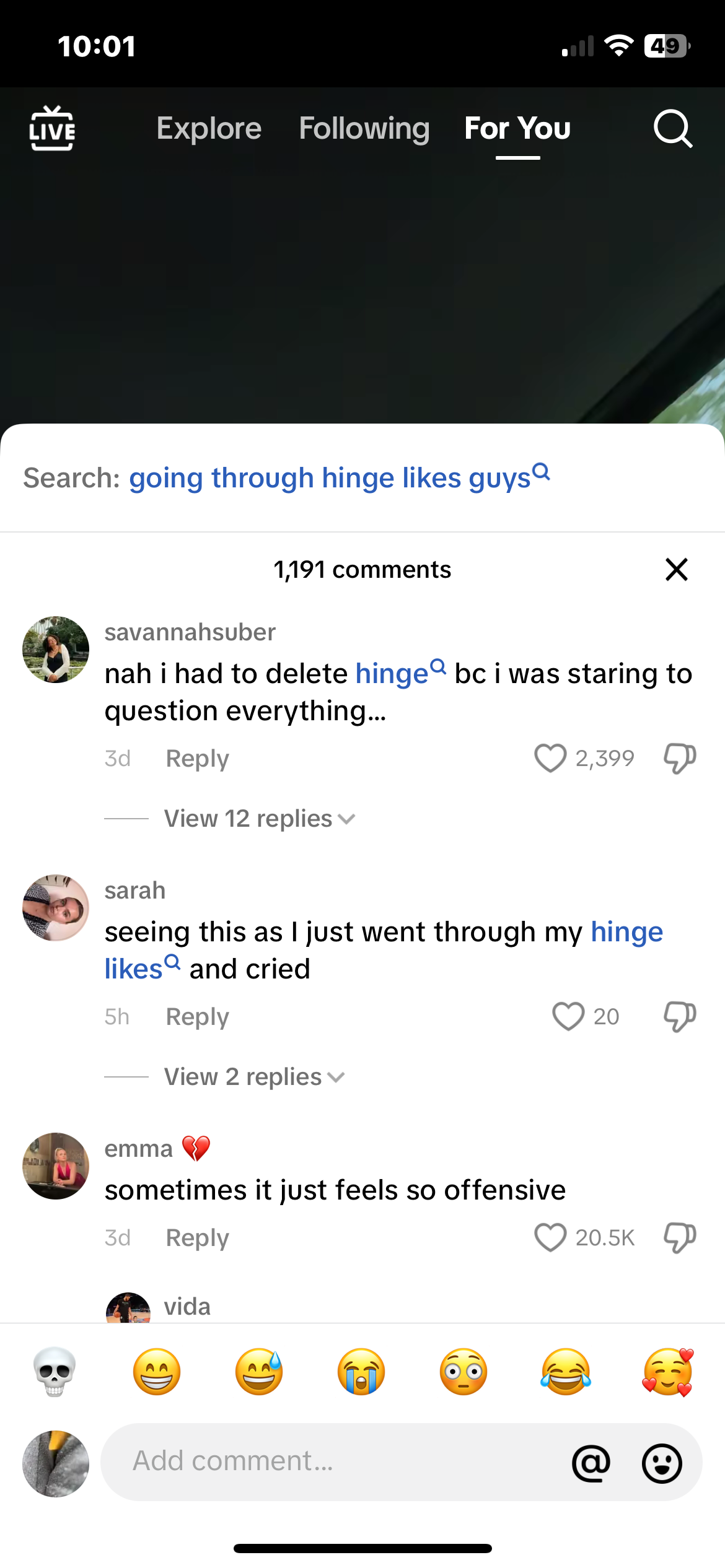Expand View 2 replies

(x=254, y=1077)
